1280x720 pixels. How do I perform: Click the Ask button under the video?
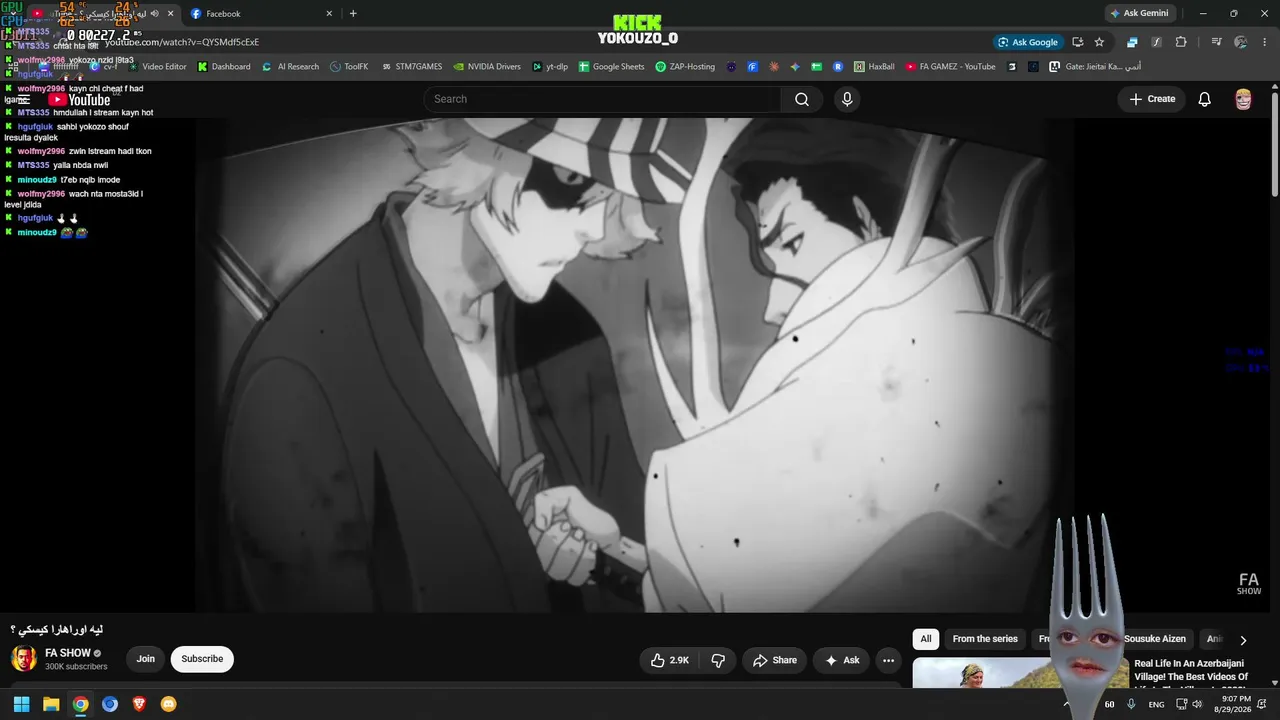(842, 660)
